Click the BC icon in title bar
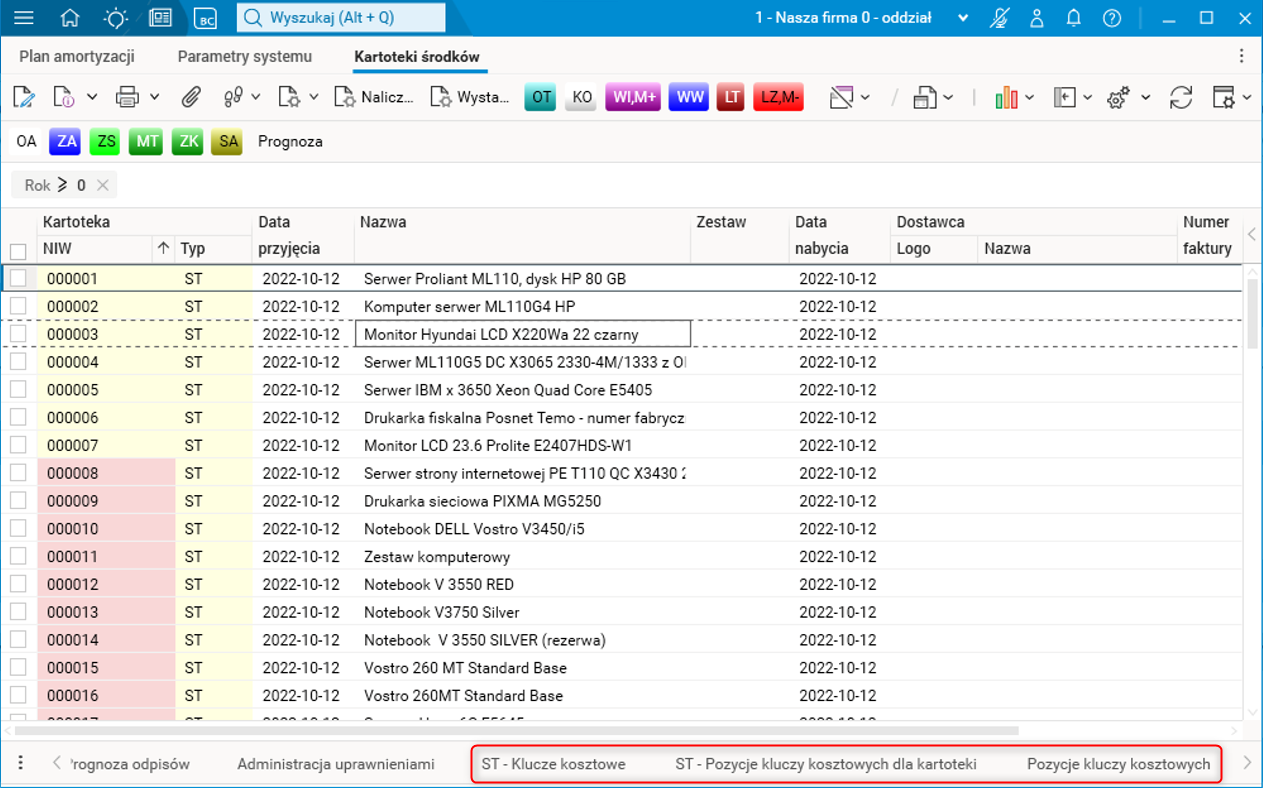This screenshot has height=788, width=1263. pos(205,18)
